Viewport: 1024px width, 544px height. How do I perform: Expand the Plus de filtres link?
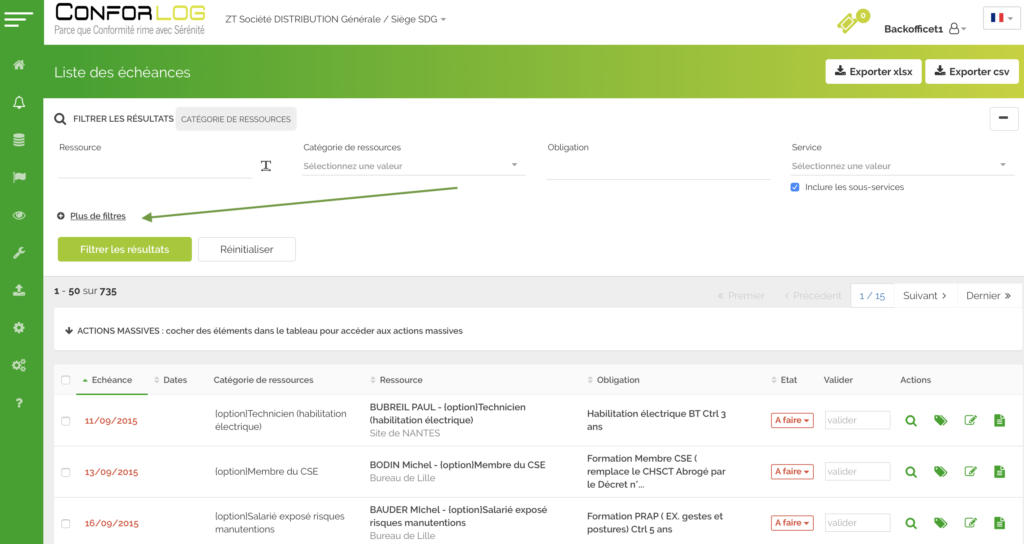(x=97, y=216)
